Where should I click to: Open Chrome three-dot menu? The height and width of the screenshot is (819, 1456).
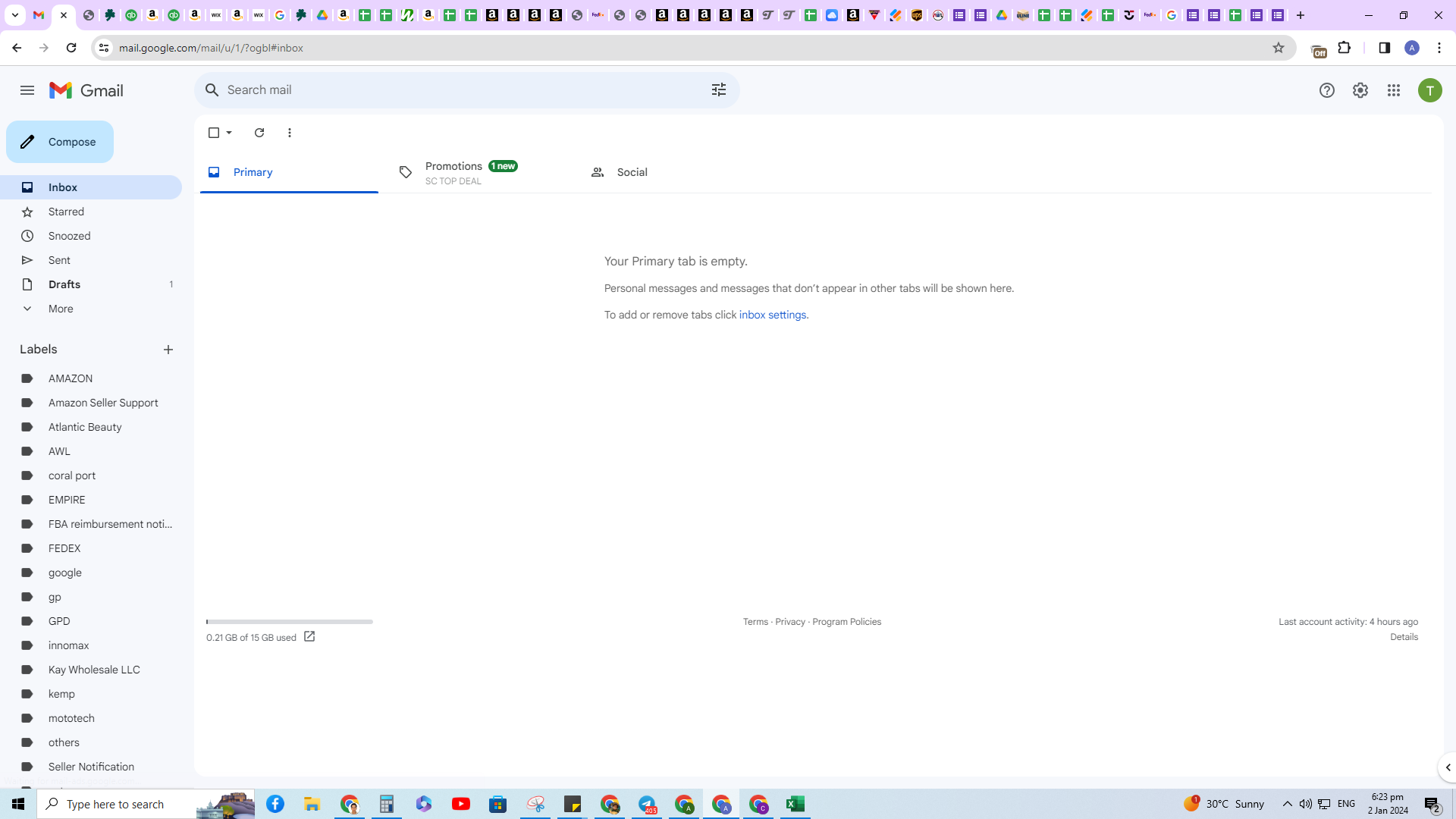[x=1439, y=48]
